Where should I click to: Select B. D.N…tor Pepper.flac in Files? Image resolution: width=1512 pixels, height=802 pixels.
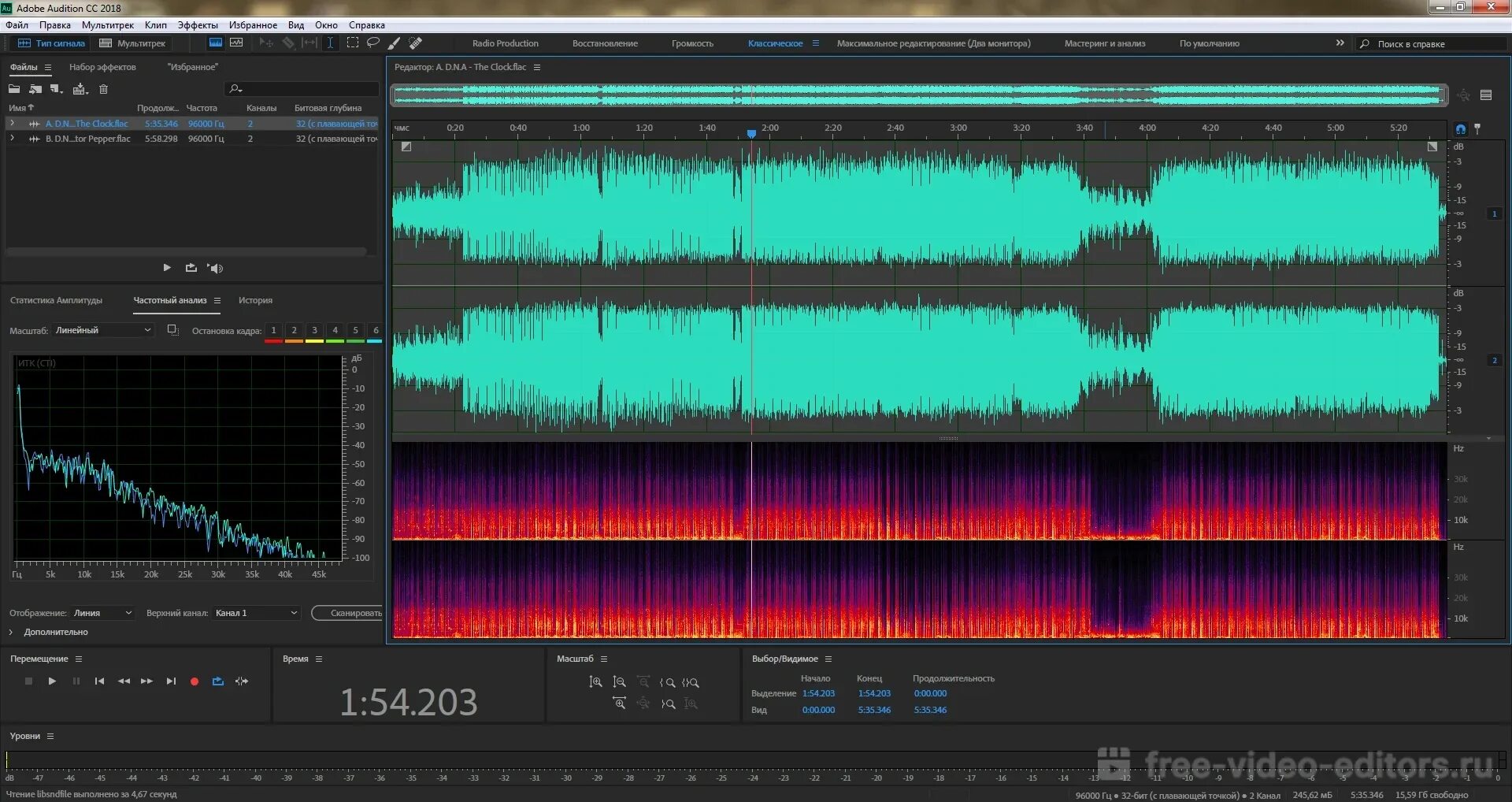[x=192, y=138]
